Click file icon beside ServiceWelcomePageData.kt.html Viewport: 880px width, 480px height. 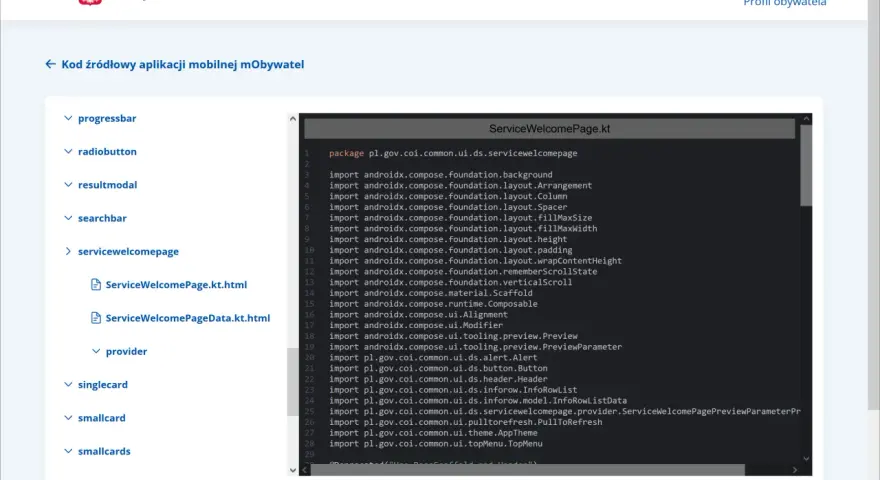pos(96,318)
